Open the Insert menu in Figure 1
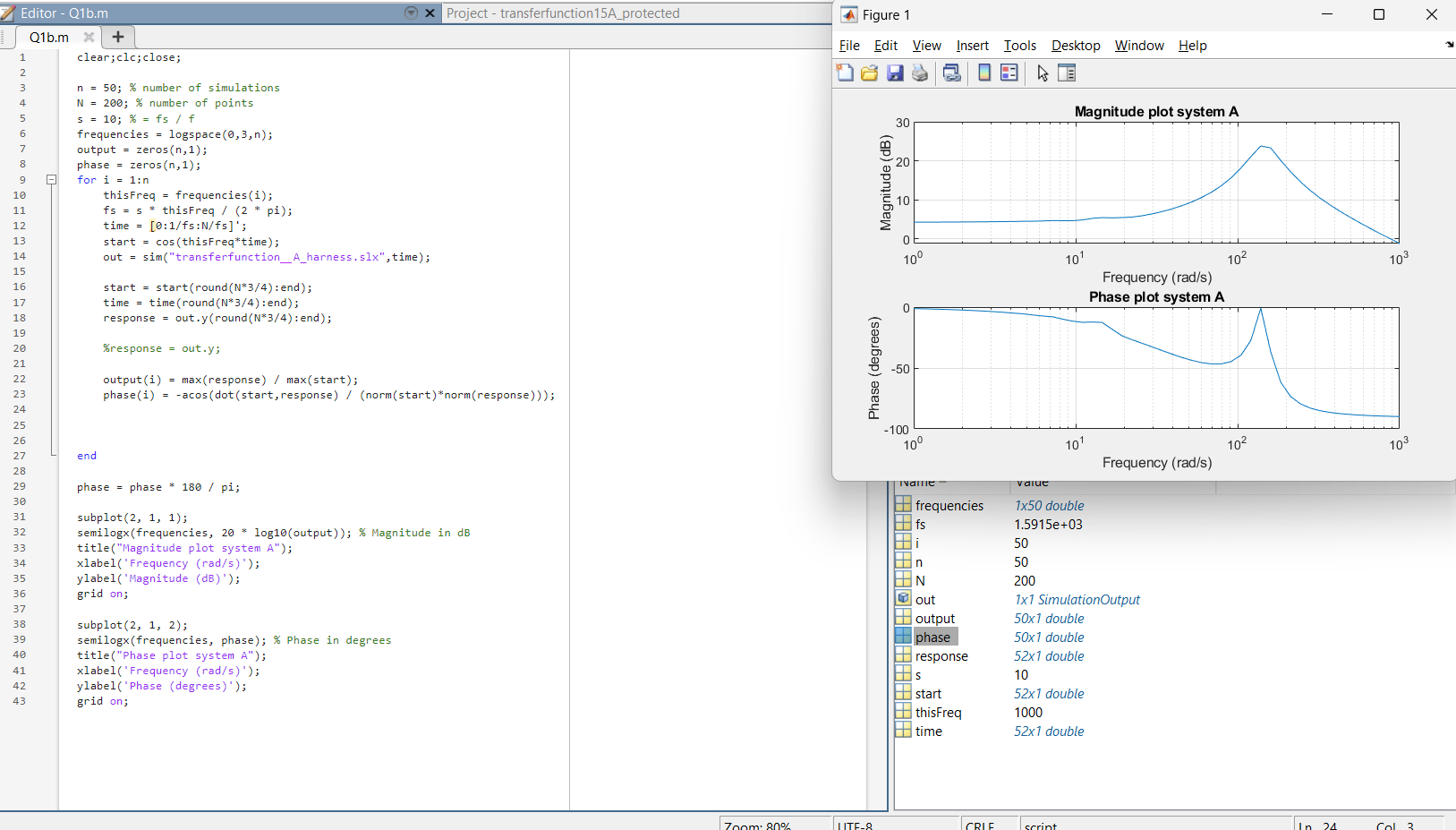The width and height of the screenshot is (1456, 830). (x=972, y=46)
